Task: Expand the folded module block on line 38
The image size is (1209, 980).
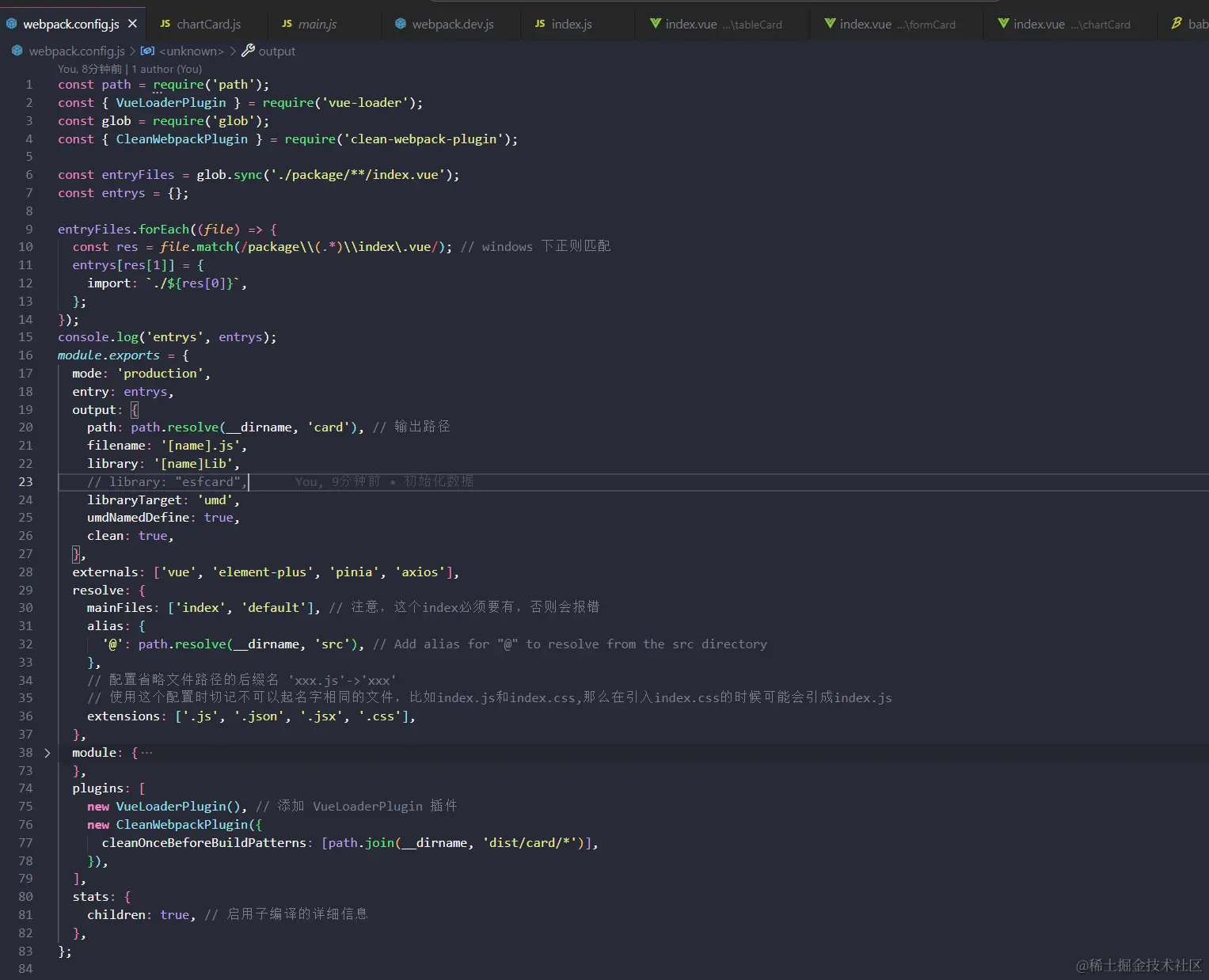Action: pos(48,753)
